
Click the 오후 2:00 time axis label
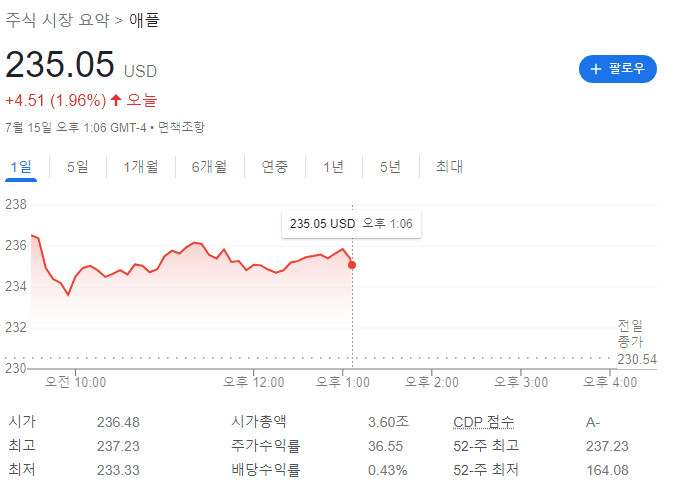432,382
